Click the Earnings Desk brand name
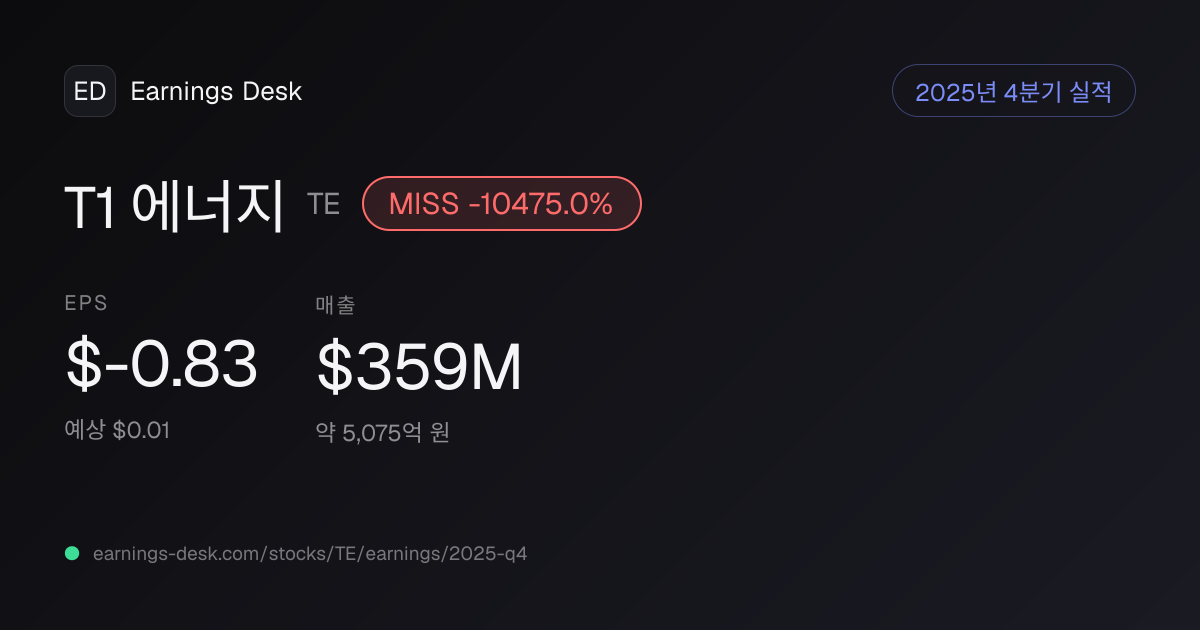The width and height of the screenshot is (1200, 630). tap(216, 92)
